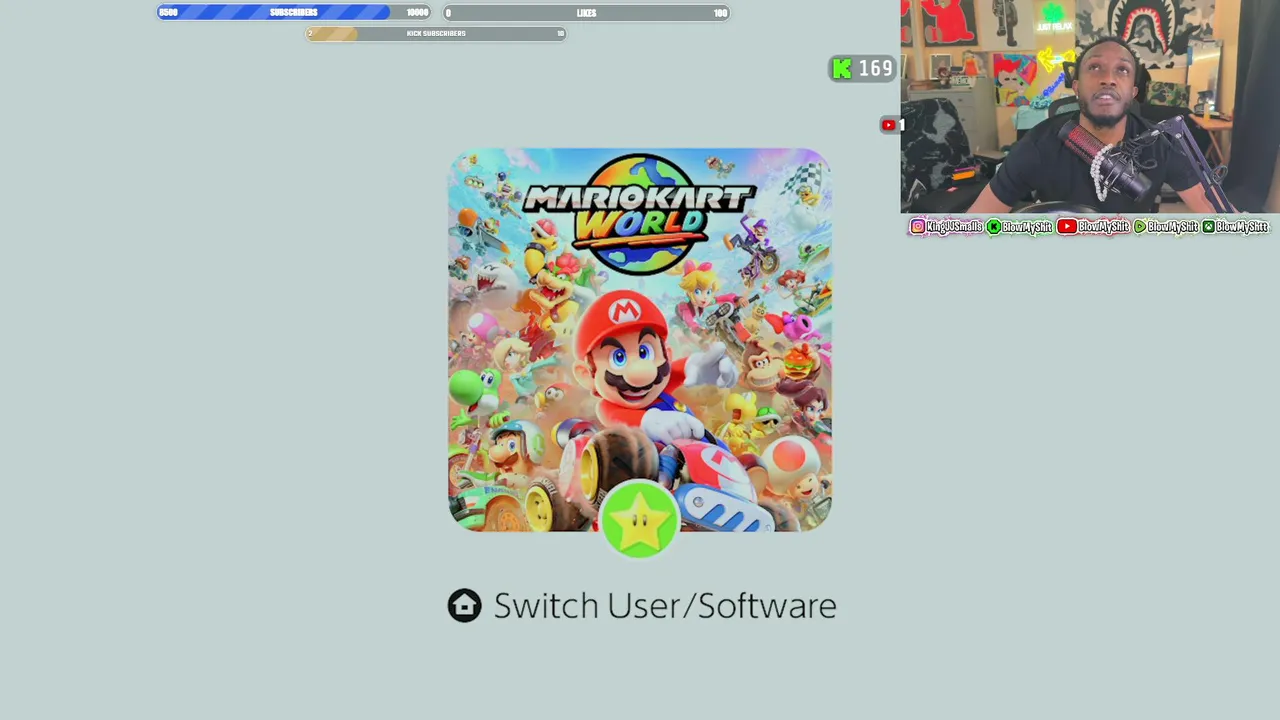Click the Subscribers goal progress bar
Screen dimensions: 1280x720
[x=293, y=13]
